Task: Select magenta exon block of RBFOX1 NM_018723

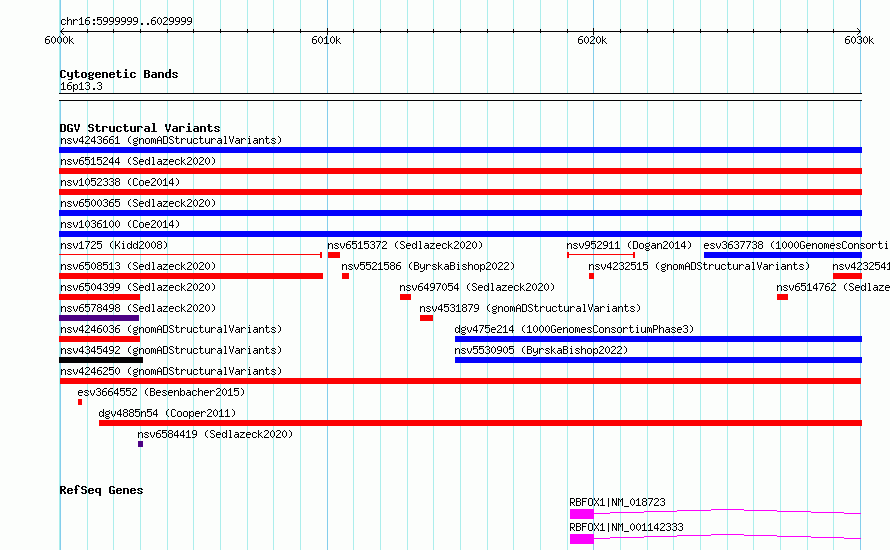Action: (581, 514)
